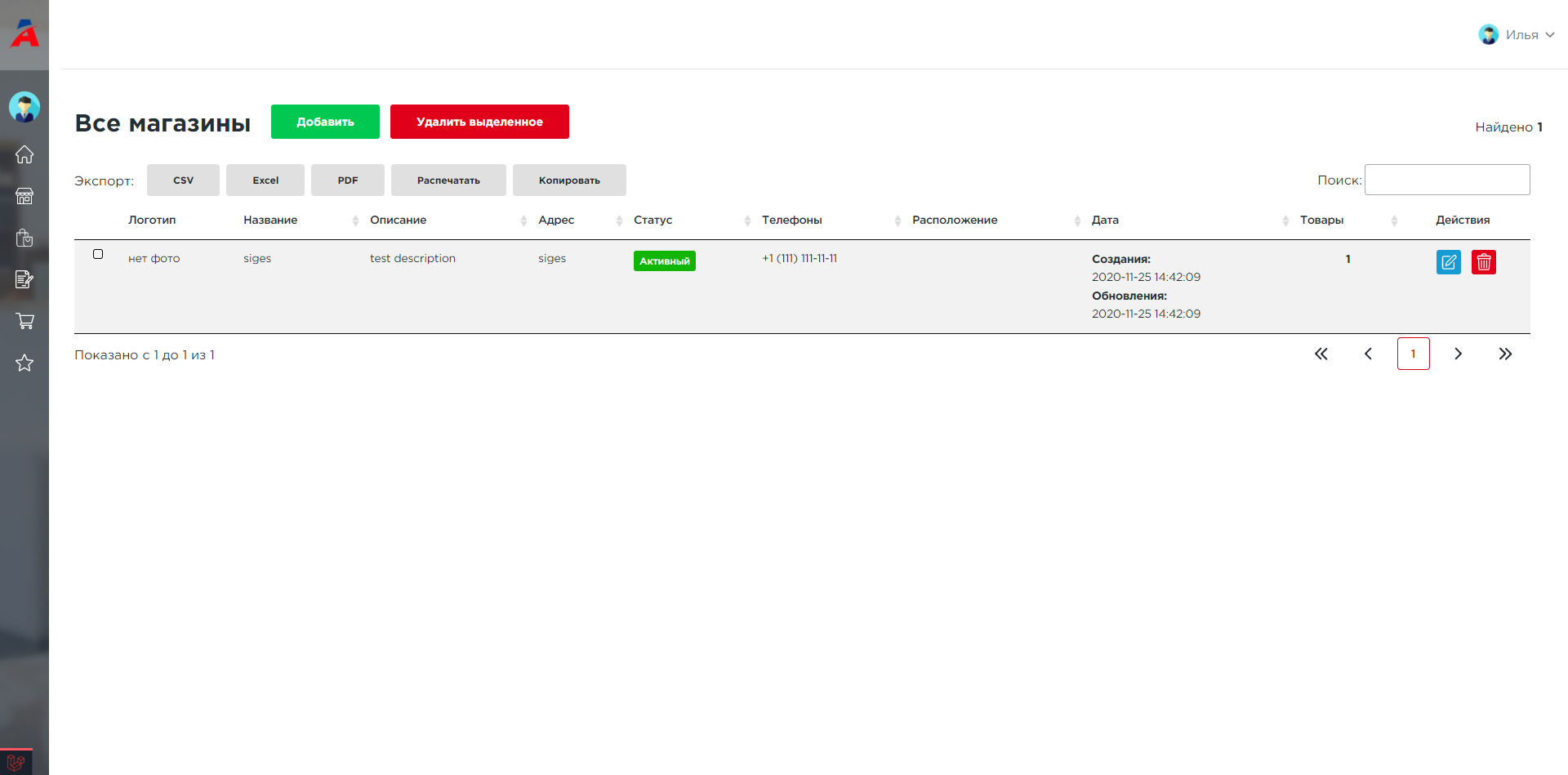Click the Активный status badge

(665, 261)
